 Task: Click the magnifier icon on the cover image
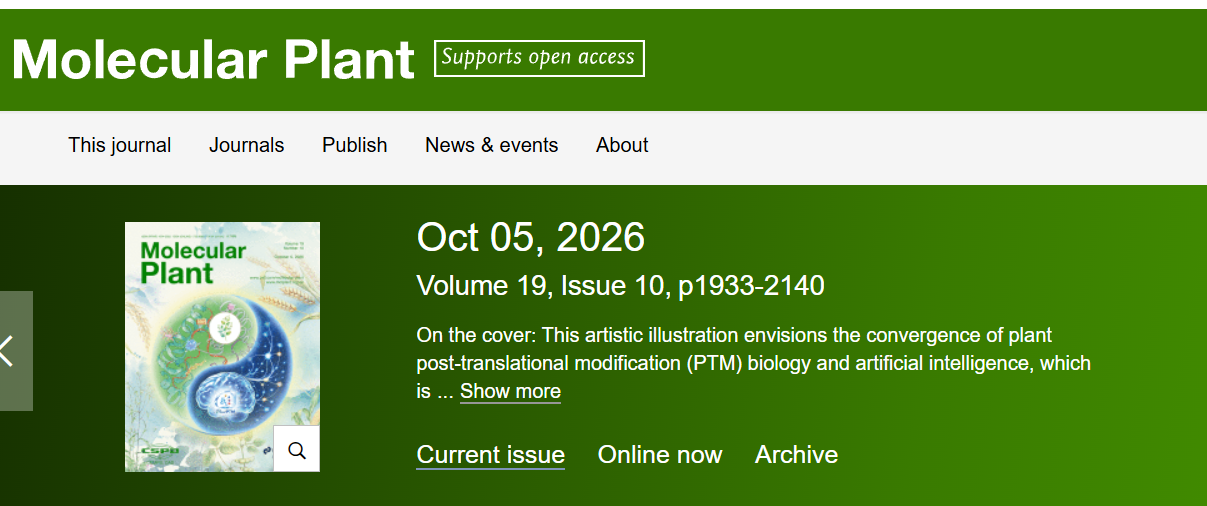[x=296, y=448]
